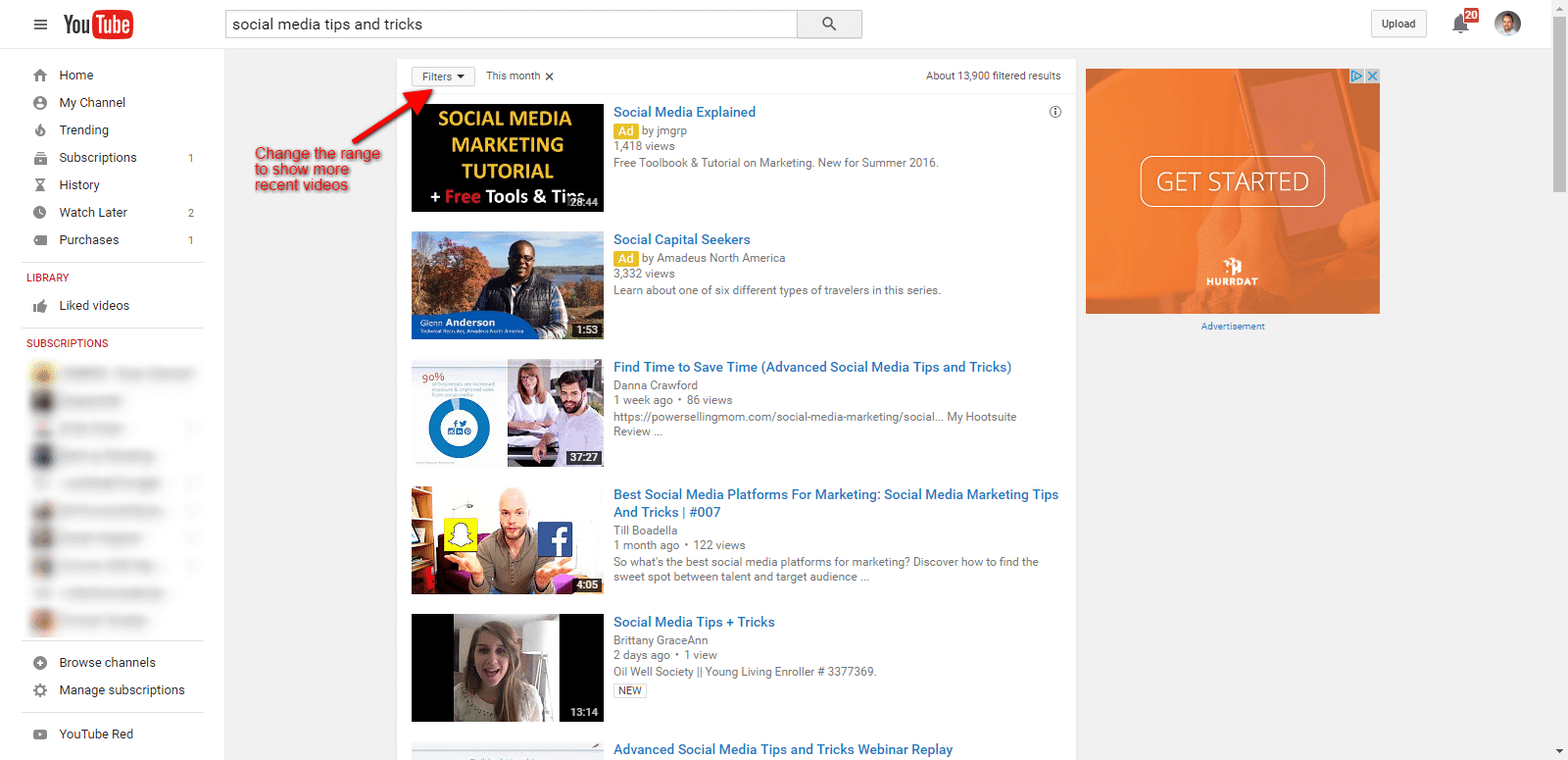
Task: Click the About 13,900 filtered results text
Action: (993, 76)
